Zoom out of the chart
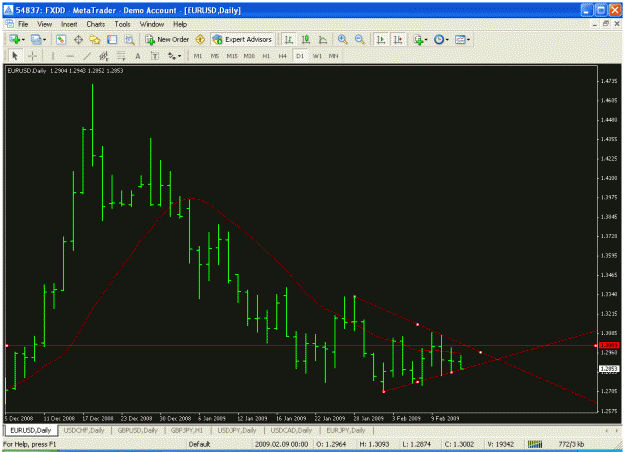 (x=360, y=39)
